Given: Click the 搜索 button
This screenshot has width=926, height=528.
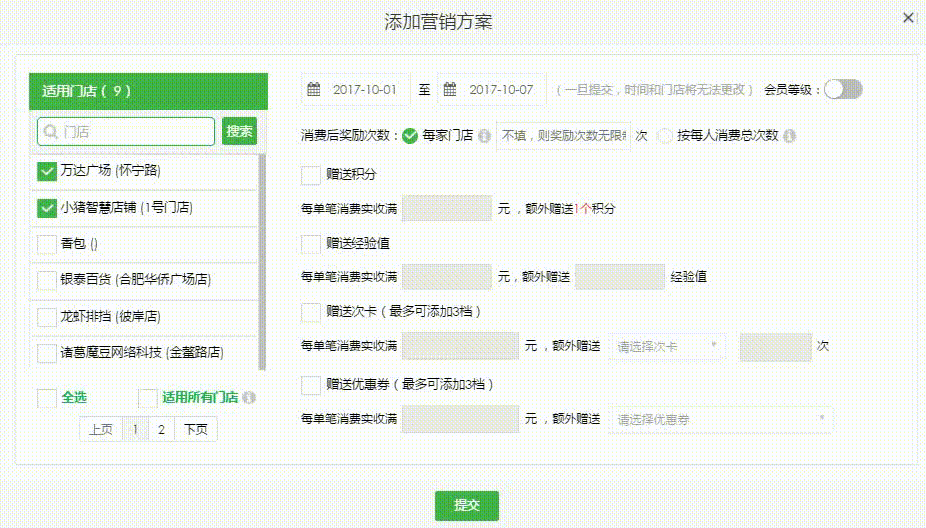Looking at the screenshot, I should (239, 131).
